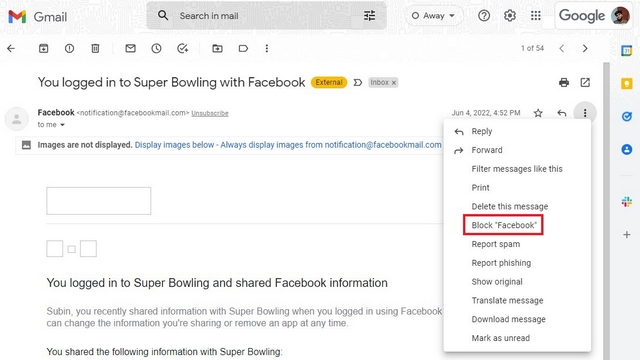Click the sender name Facebook

pos(56,112)
